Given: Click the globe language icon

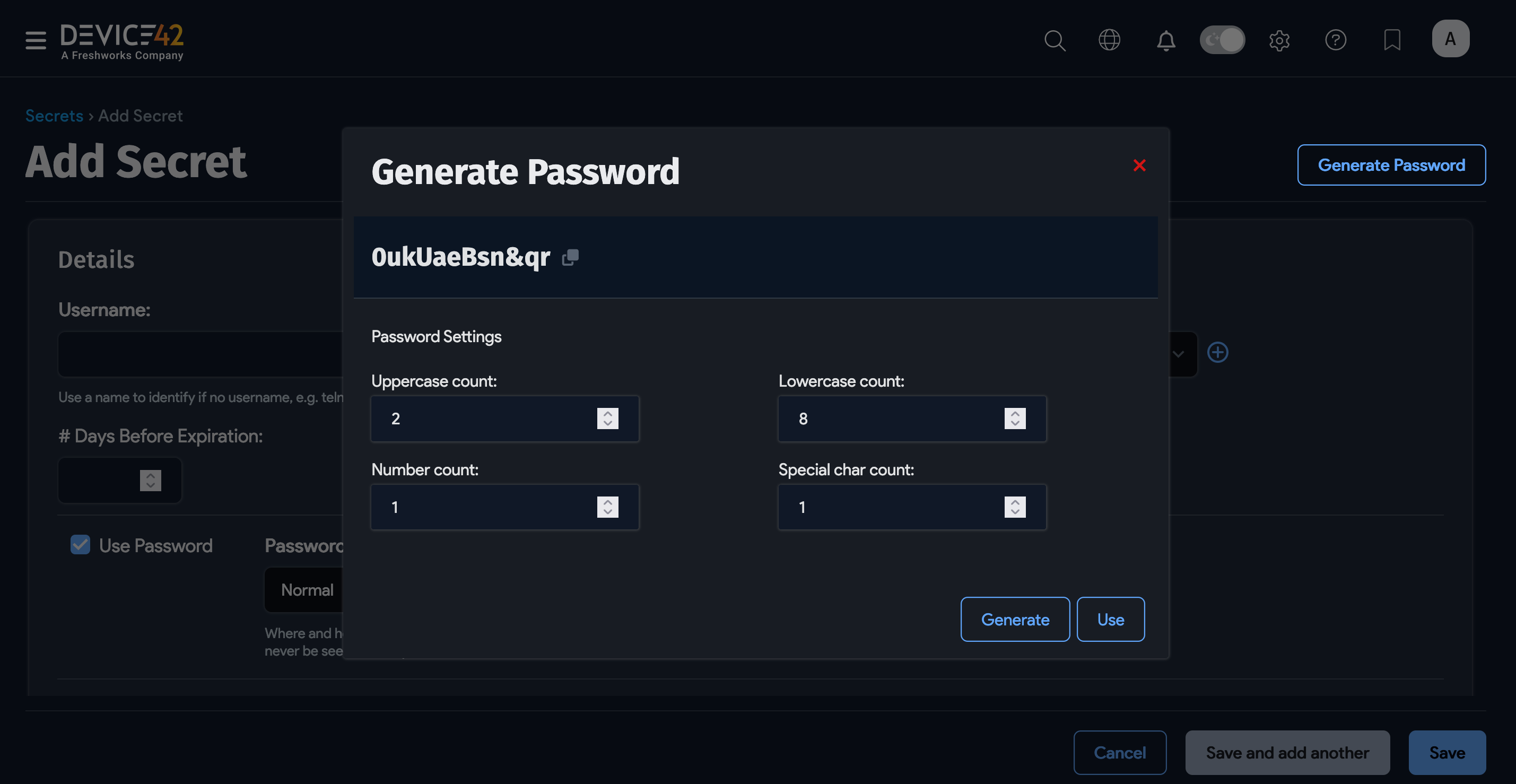Looking at the screenshot, I should coord(1109,40).
